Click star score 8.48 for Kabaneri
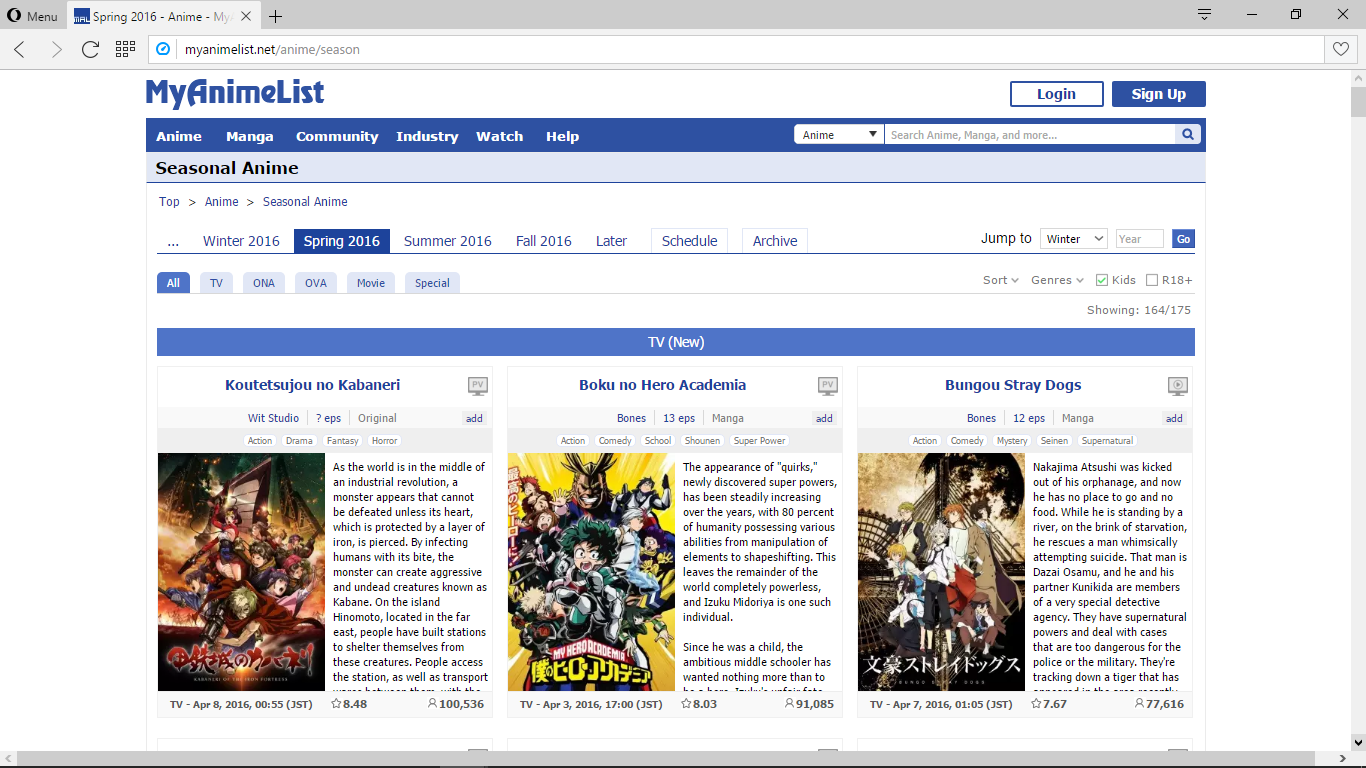This screenshot has height=768, width=1366. pyautogui.click(x=349, y=704)
